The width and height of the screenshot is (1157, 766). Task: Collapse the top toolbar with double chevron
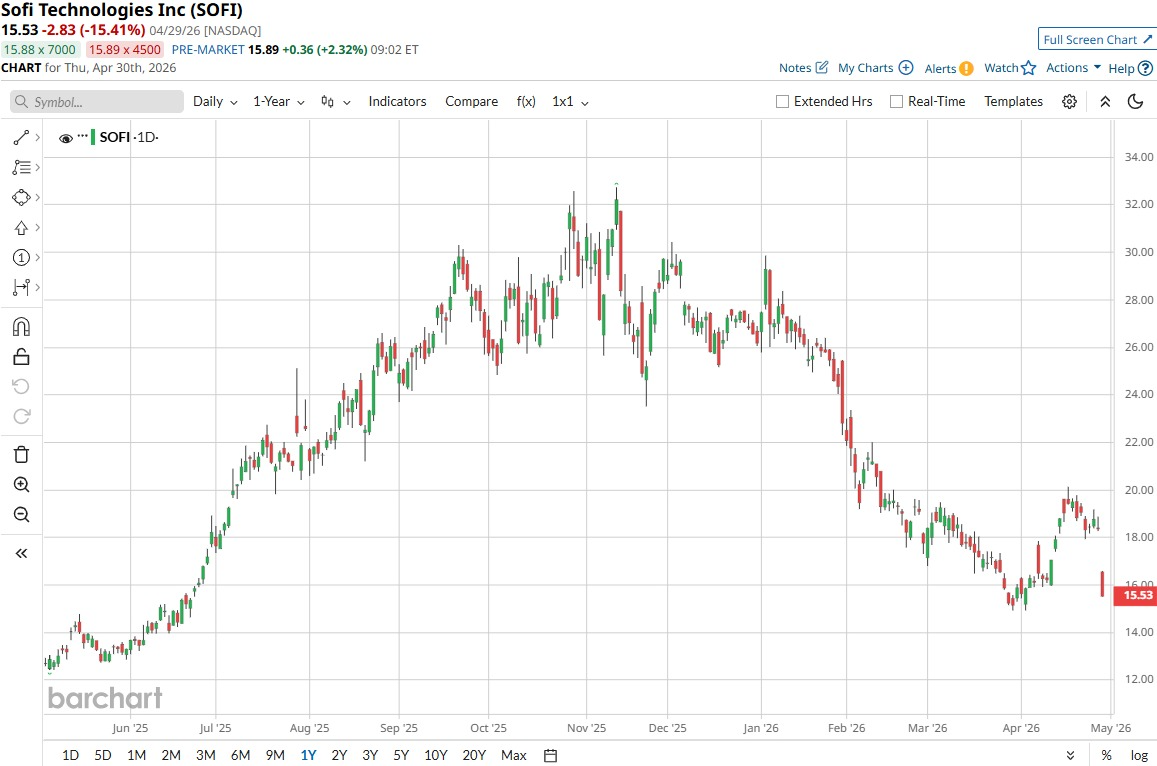click(x=1105, y=102)
